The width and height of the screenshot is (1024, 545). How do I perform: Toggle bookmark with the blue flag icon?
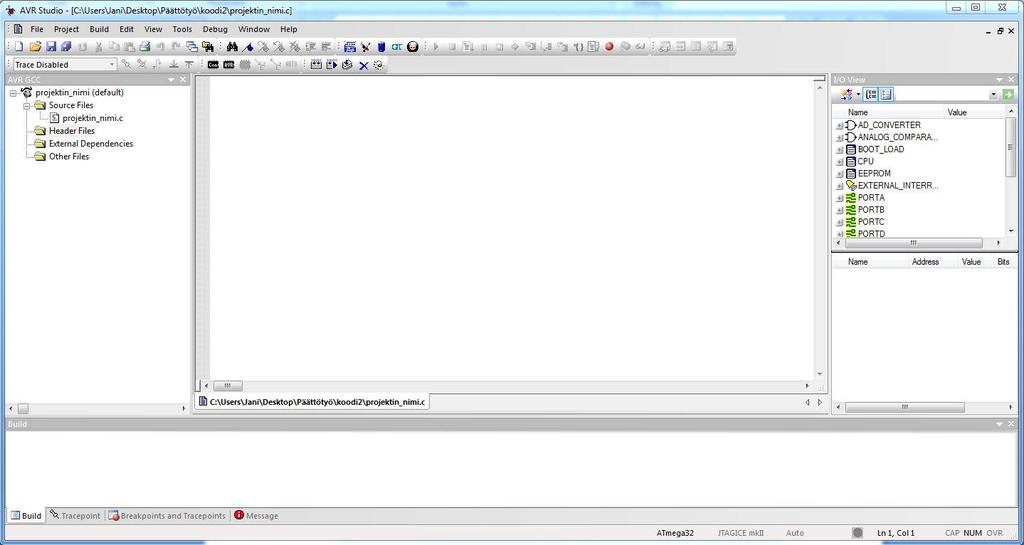coord(248,46)
